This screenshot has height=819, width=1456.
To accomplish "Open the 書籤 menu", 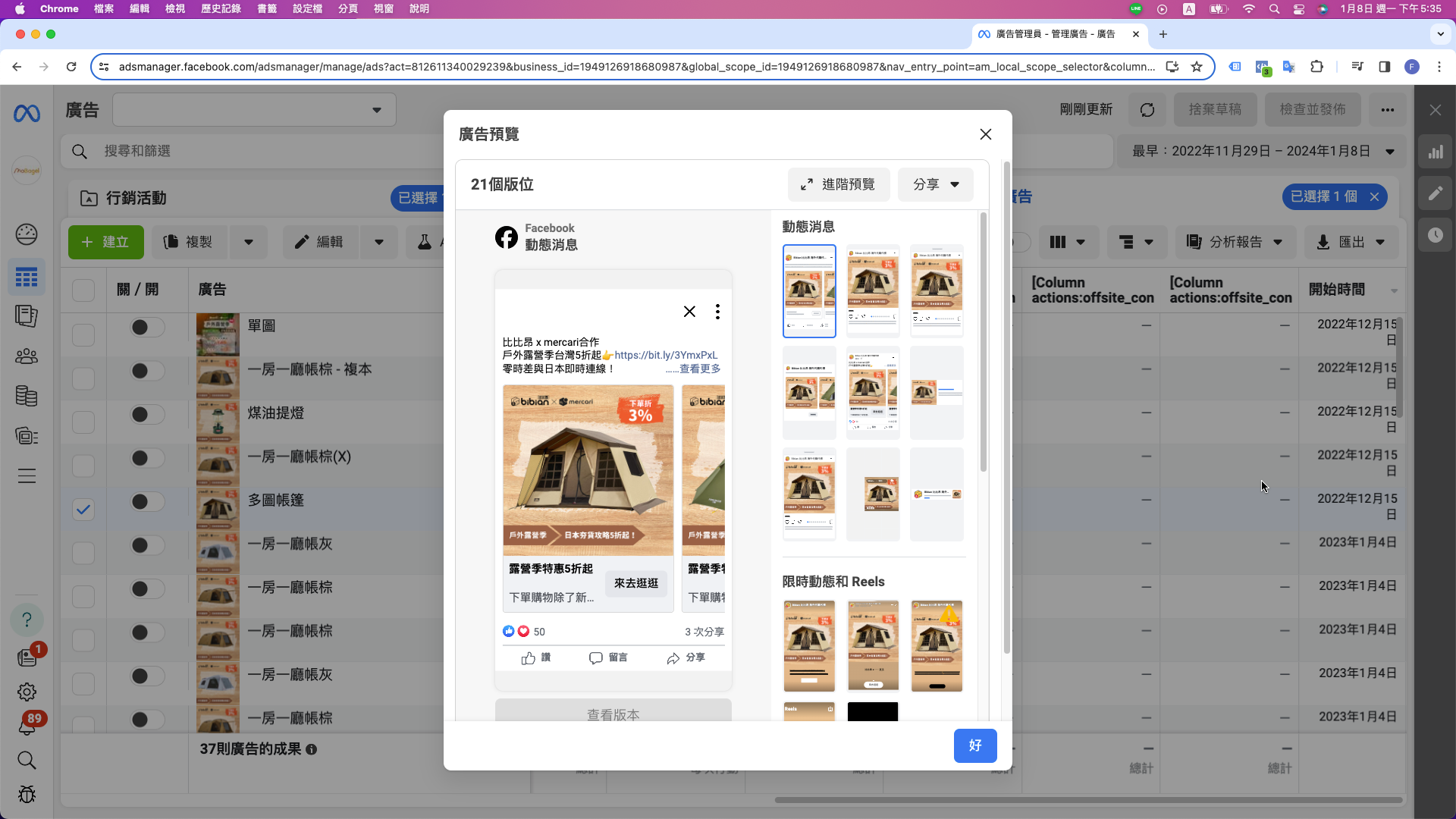I will point(267,9).
